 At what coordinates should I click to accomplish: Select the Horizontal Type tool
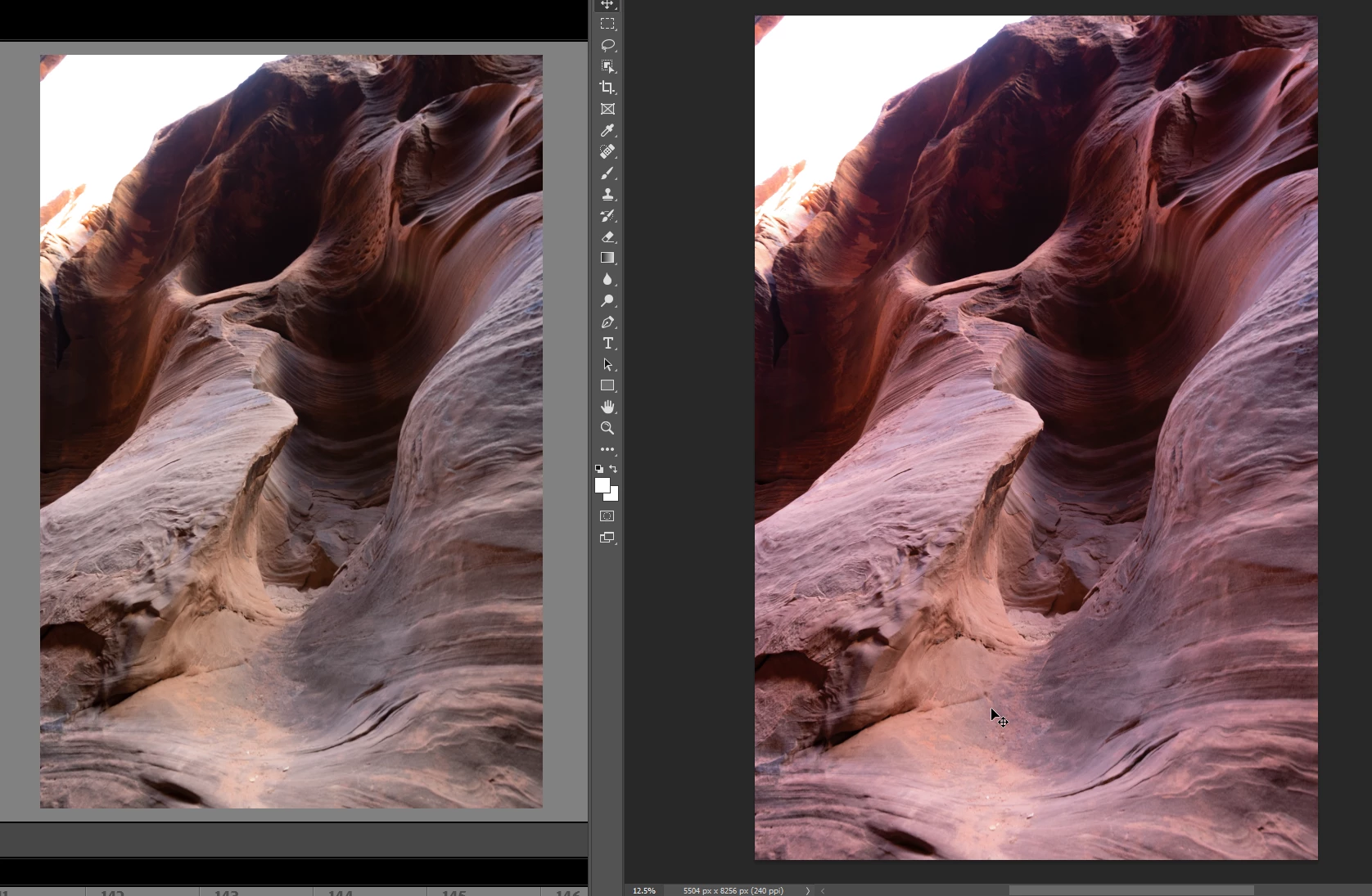(607, 344)
